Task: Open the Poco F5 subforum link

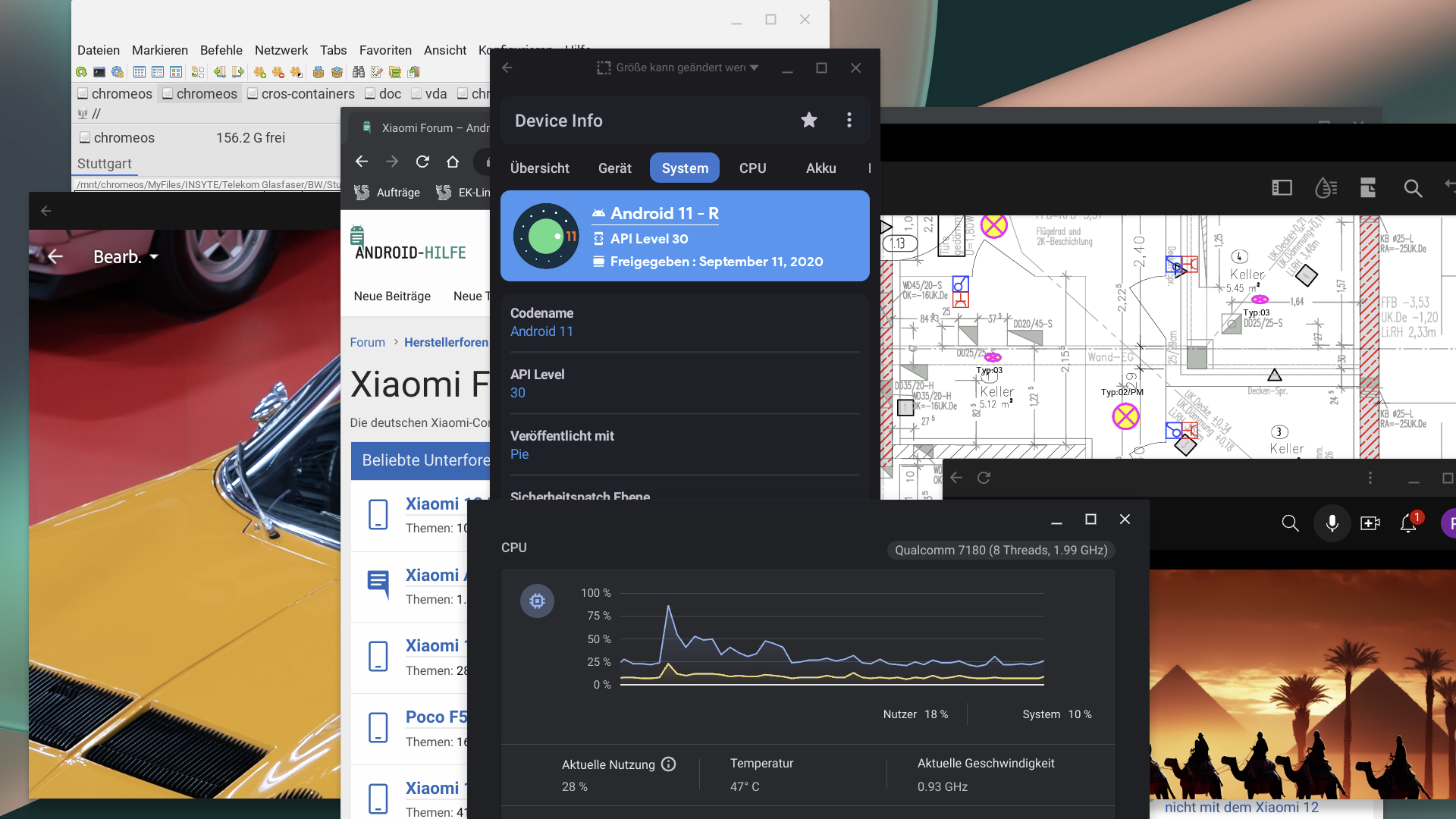Action: (x=436, y=717)
